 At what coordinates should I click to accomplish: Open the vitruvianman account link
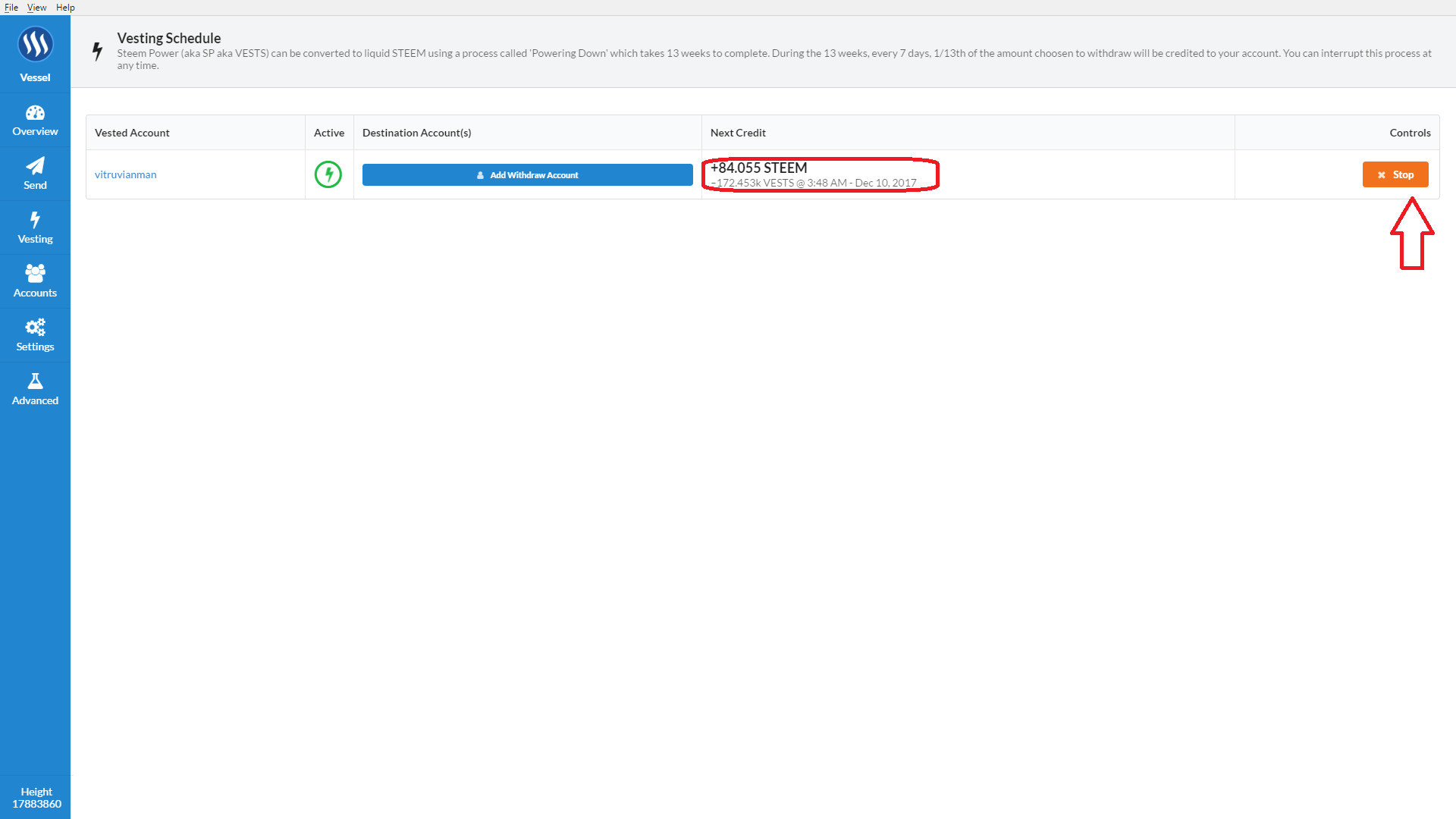click(126, 174)
